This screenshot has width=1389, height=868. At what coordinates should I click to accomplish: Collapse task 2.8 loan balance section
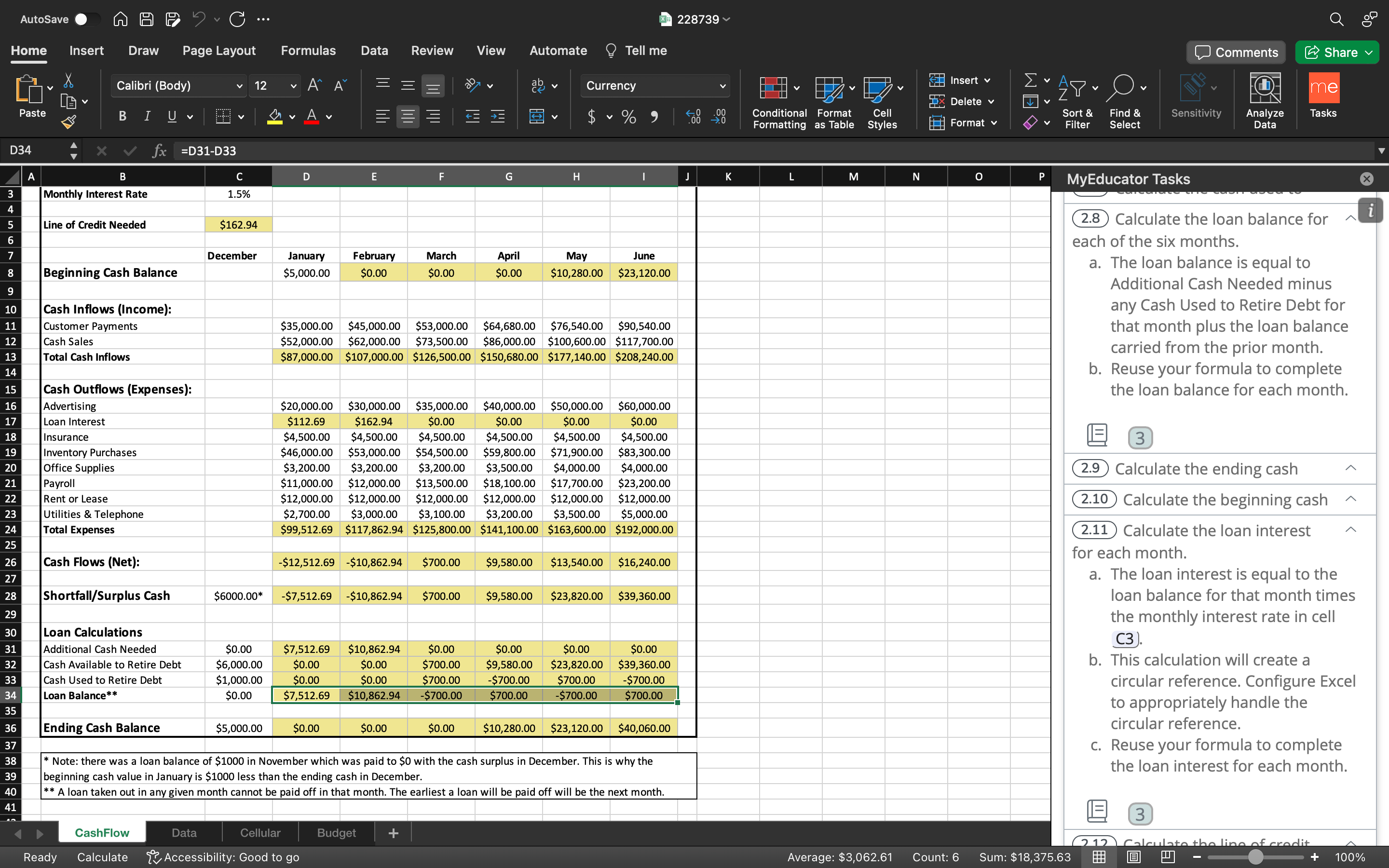(1350, 218)
